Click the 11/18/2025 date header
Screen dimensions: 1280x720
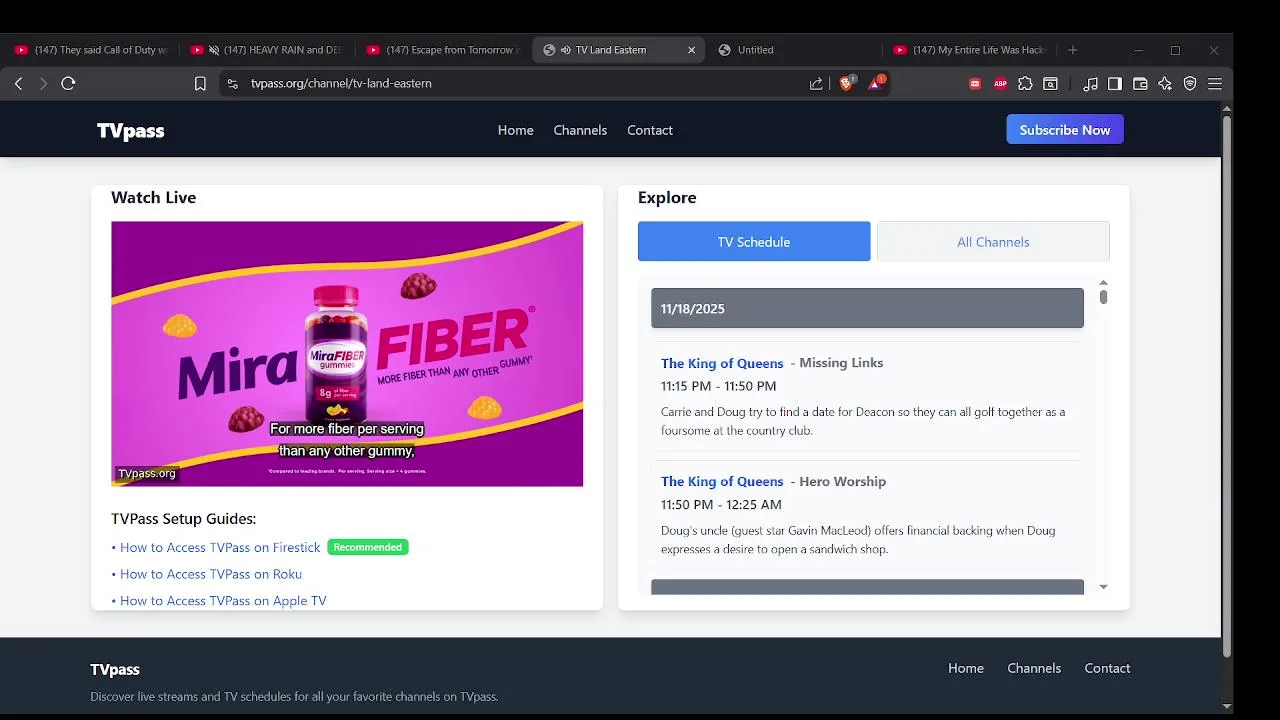coord(867,308)
